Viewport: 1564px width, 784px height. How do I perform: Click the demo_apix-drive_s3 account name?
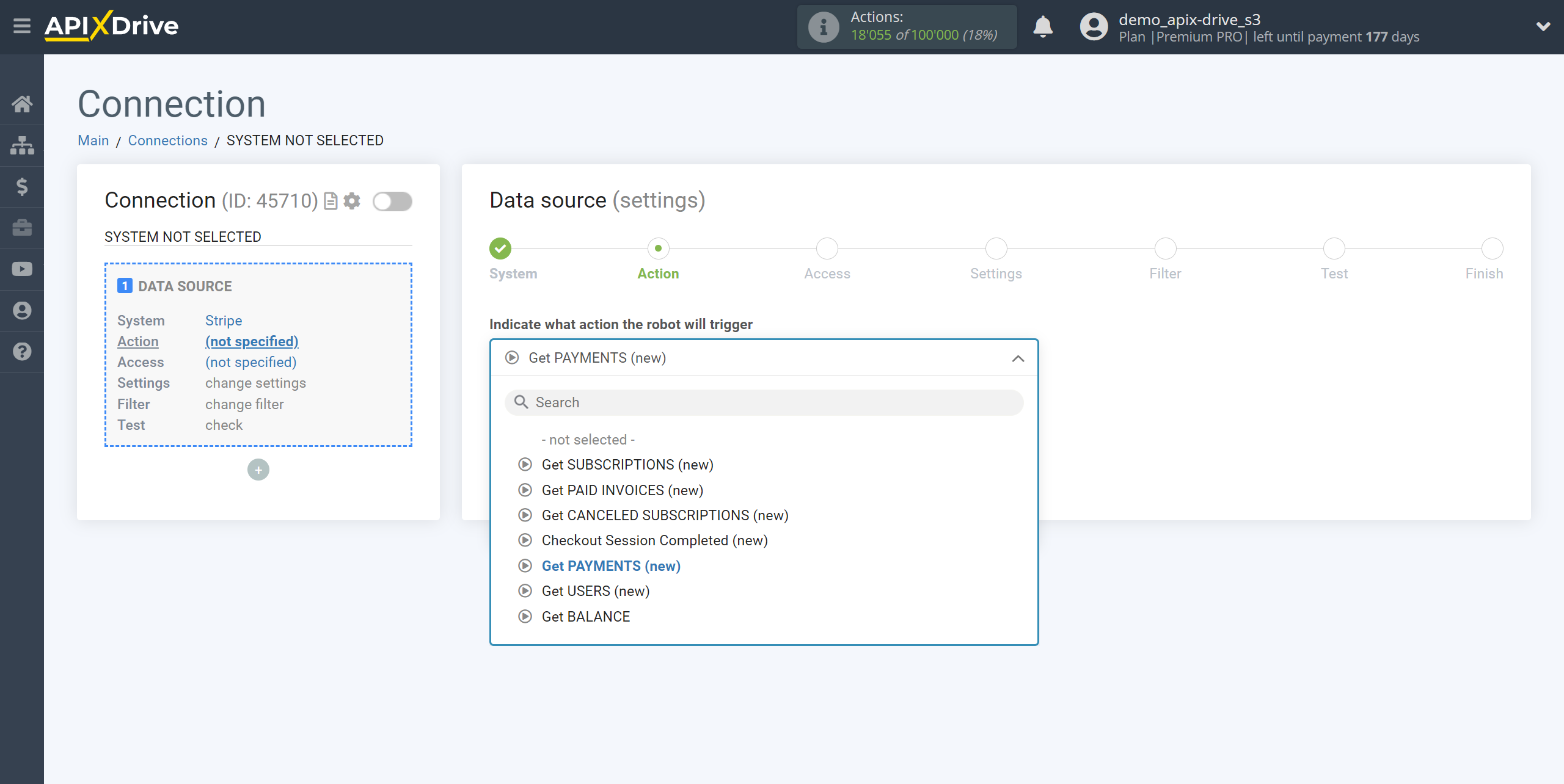coord(1189,20)
